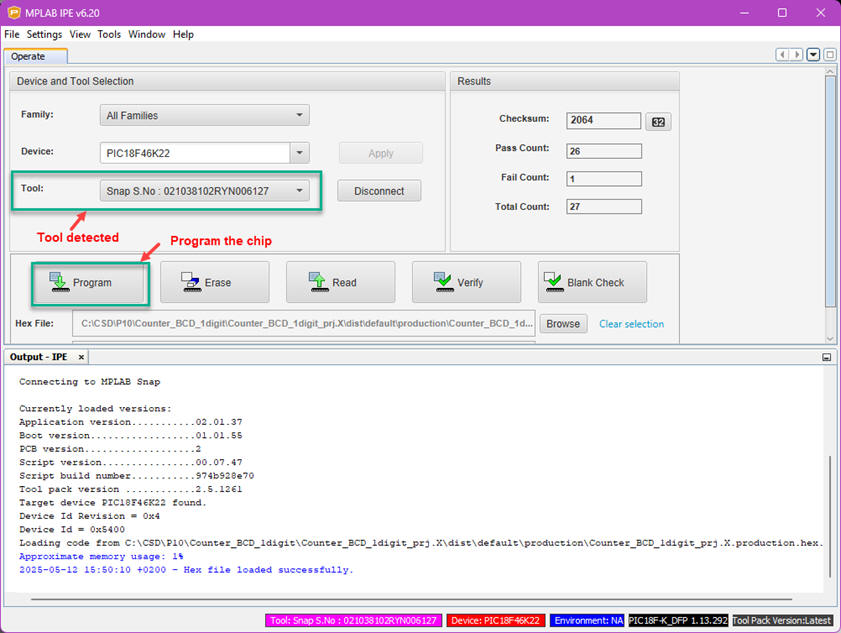Open the Device dropdown arrow

click(x=300, y=153)
